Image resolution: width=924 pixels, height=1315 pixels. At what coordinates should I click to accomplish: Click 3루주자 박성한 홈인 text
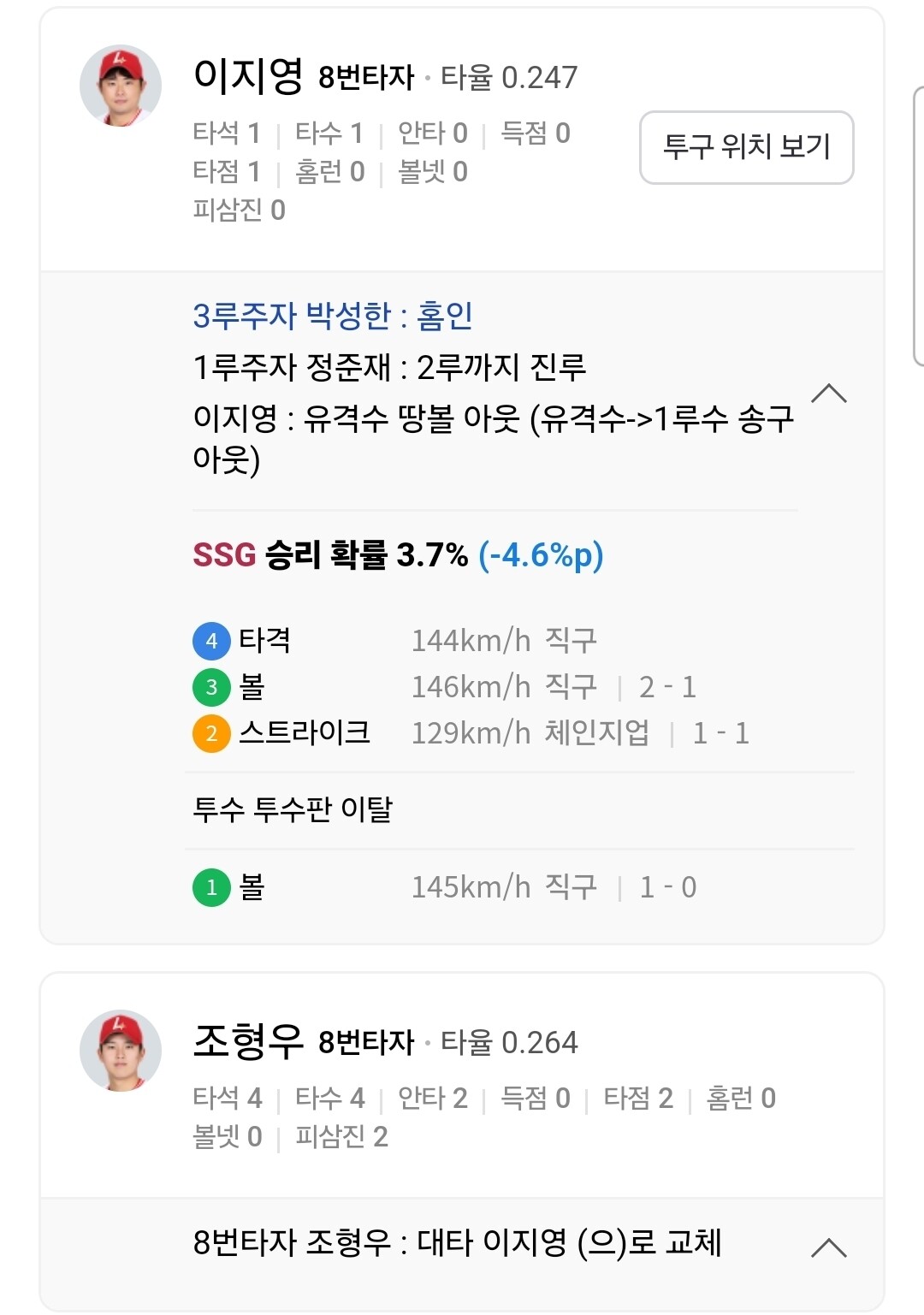[x=333, y=316]
